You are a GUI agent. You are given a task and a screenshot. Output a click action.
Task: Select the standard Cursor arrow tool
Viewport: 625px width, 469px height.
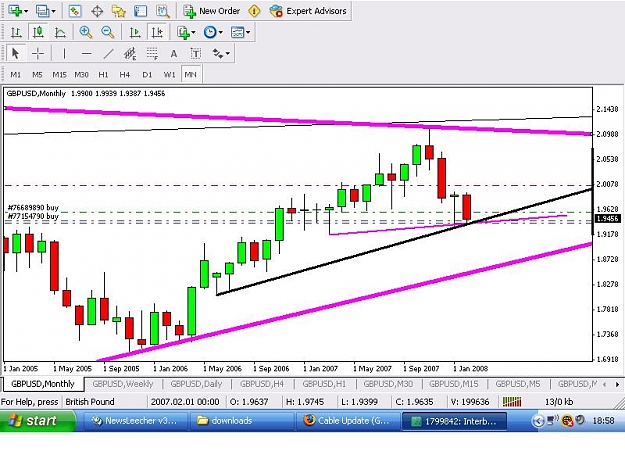pyautogui.click(x=16, y=53)
